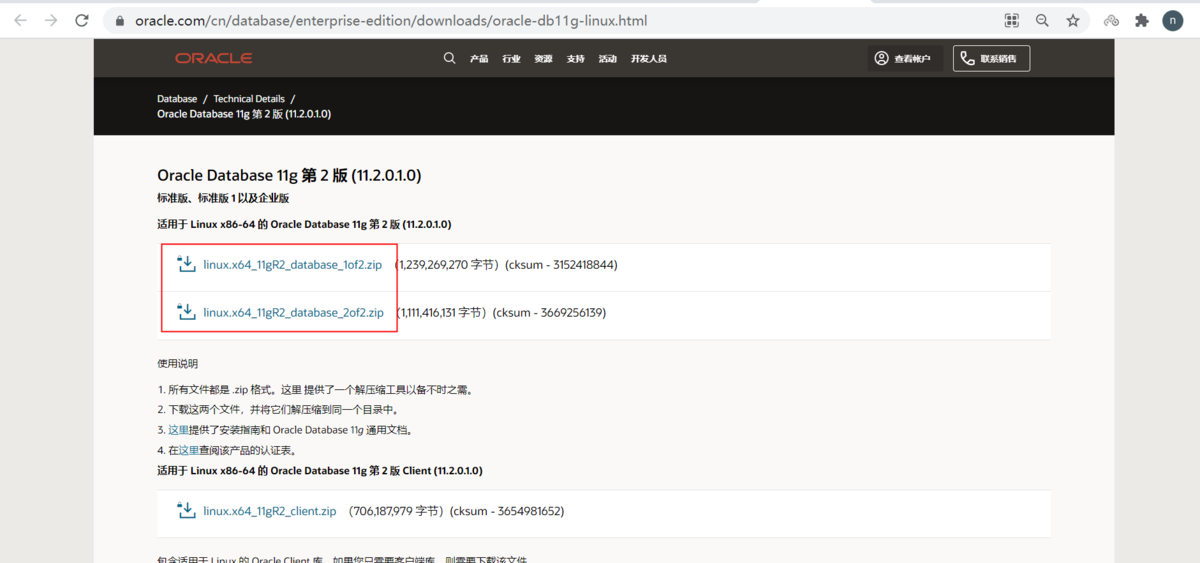Open 这里 link for installation guide
The image size is (1200, 563).
(x=178, y=430)
